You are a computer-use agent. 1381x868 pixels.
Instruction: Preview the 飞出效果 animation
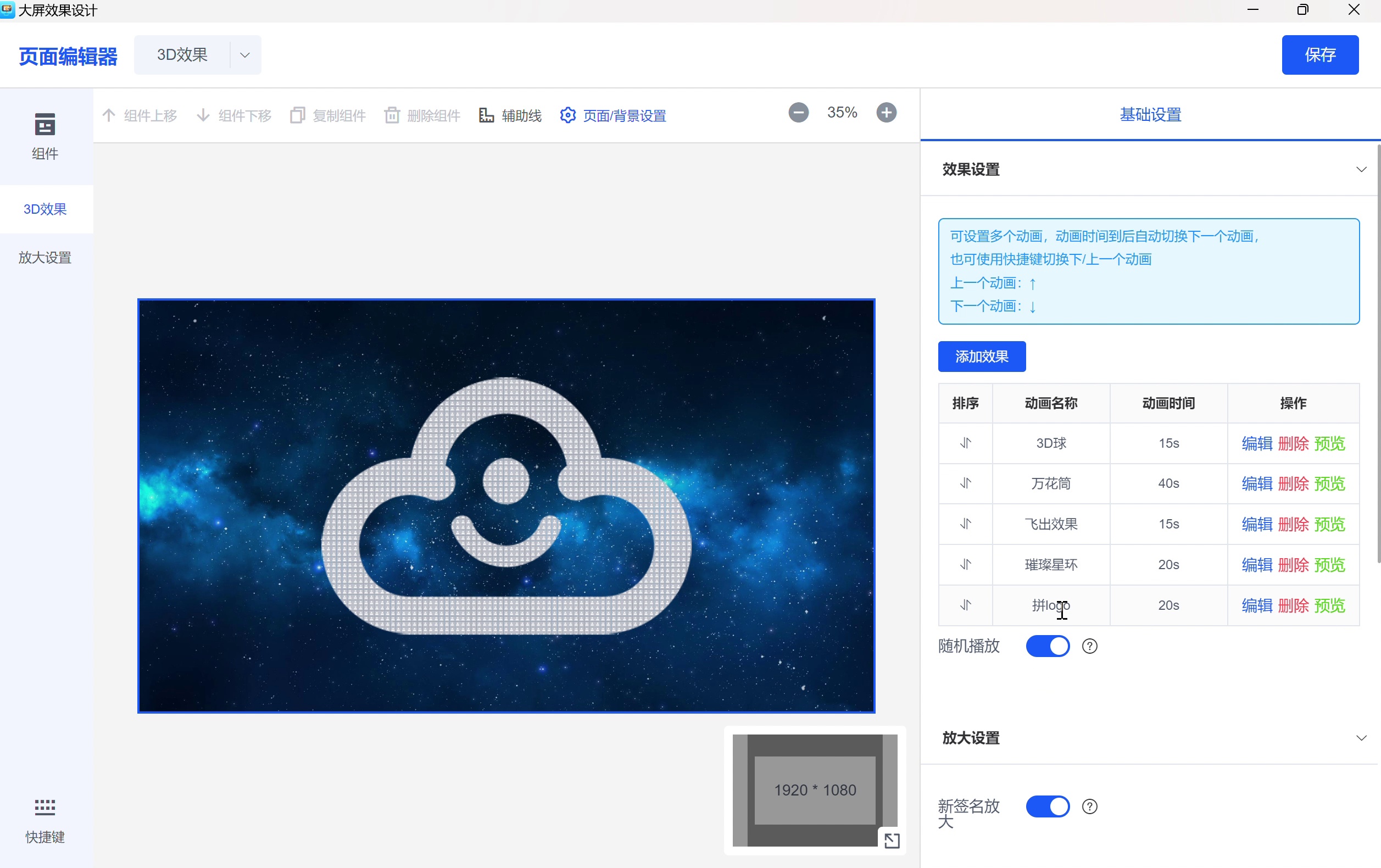click(1329, 524)
